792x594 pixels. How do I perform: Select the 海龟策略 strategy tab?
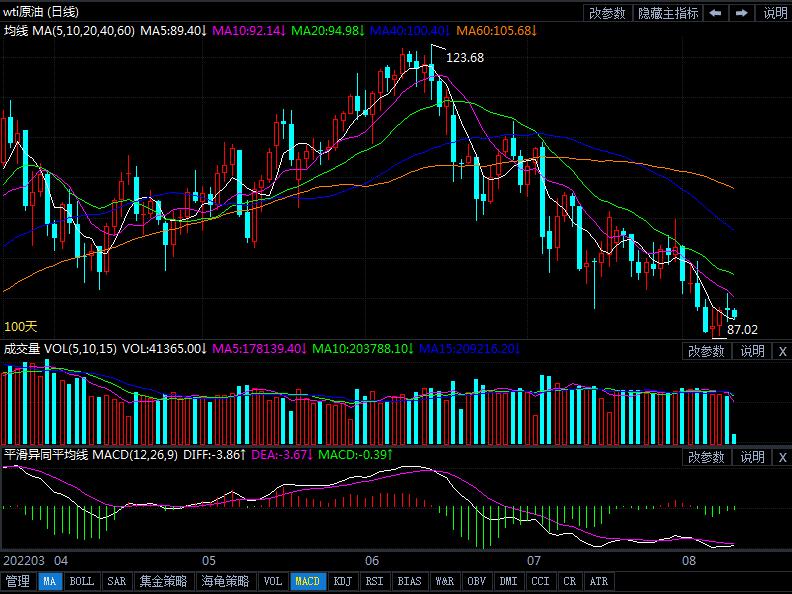[224, 581]
